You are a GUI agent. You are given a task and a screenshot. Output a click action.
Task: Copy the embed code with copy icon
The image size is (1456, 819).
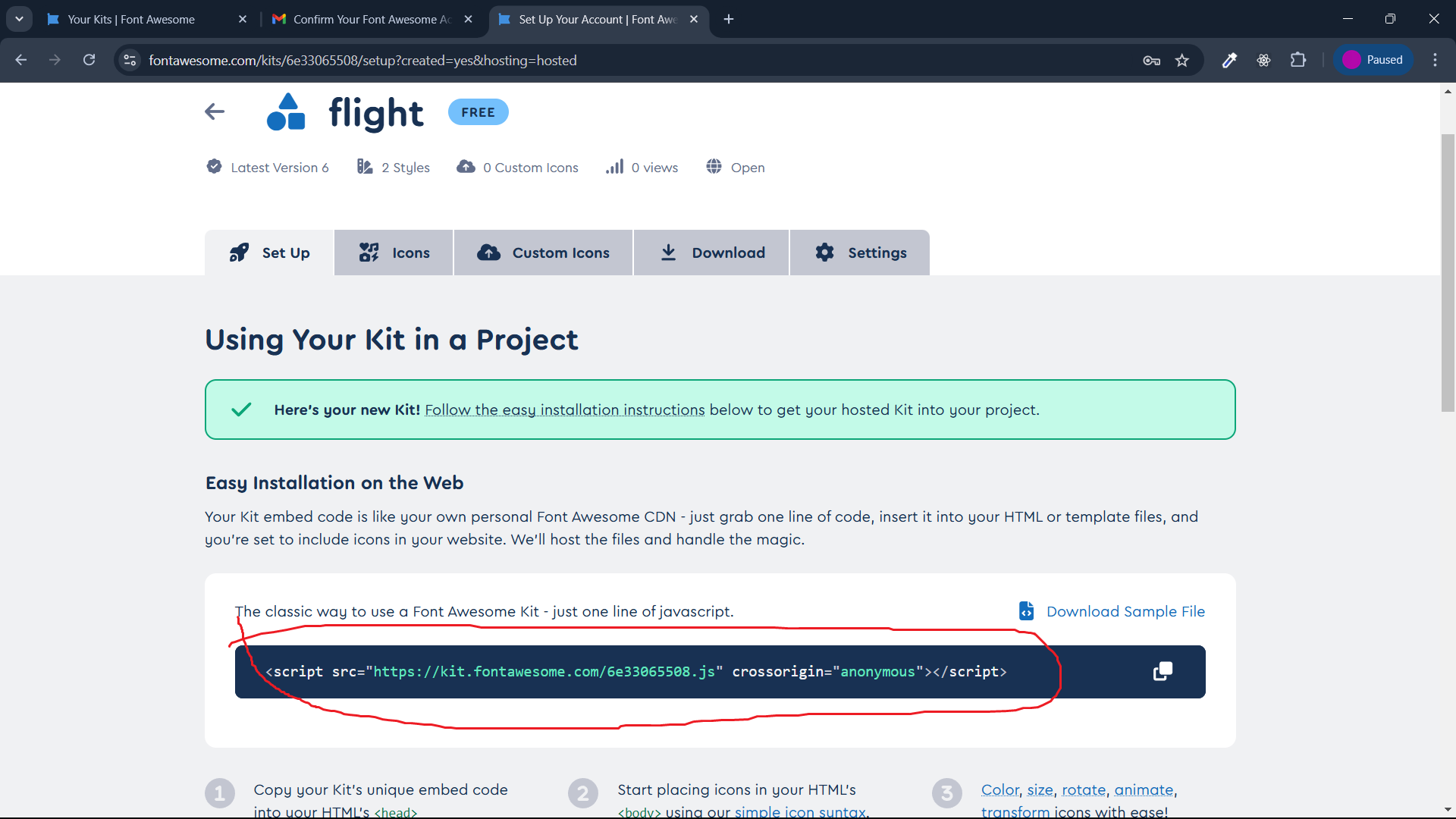pyautogui.click(x=1163, y=671)
